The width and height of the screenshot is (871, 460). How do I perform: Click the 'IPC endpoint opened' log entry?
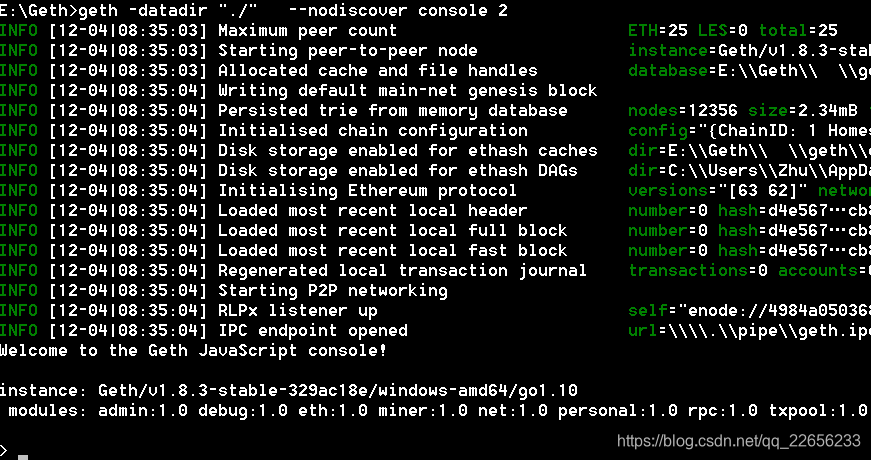click(313, 331)
